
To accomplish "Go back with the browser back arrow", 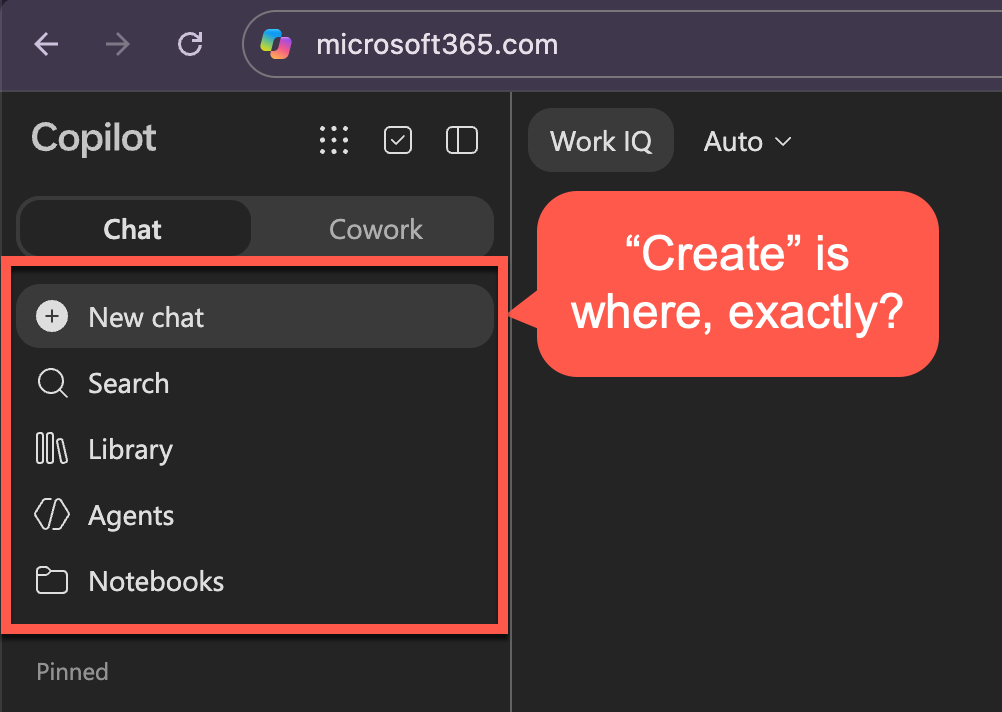I will pos(46,45).
